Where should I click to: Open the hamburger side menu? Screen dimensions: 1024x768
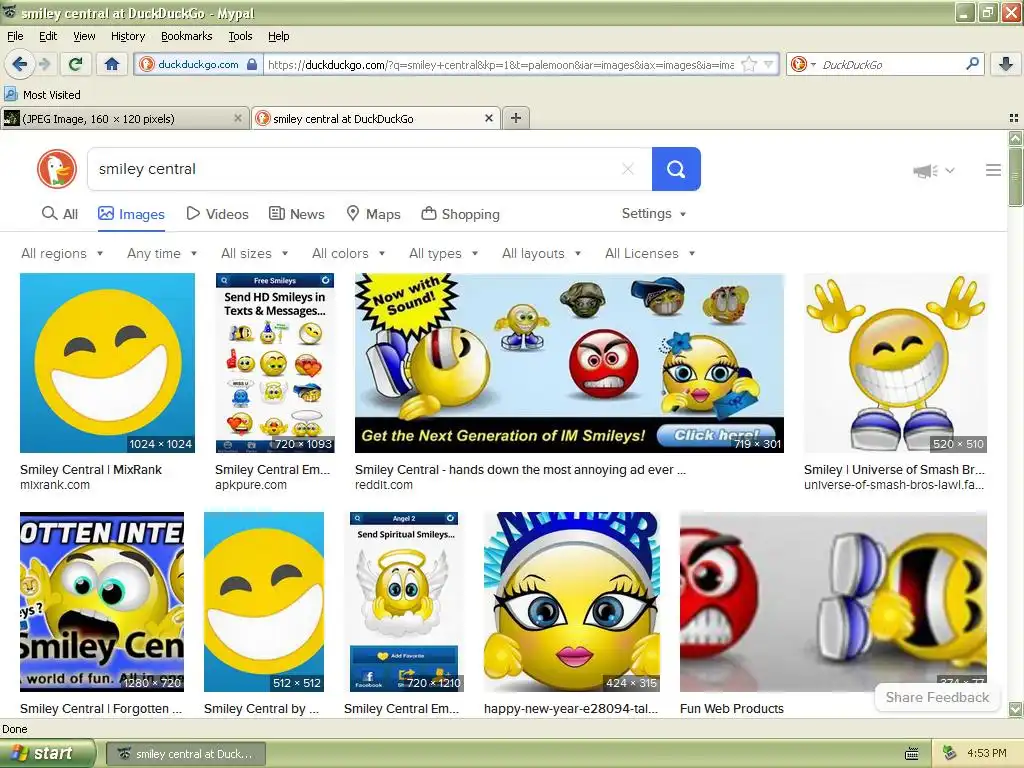coord(993,170)
